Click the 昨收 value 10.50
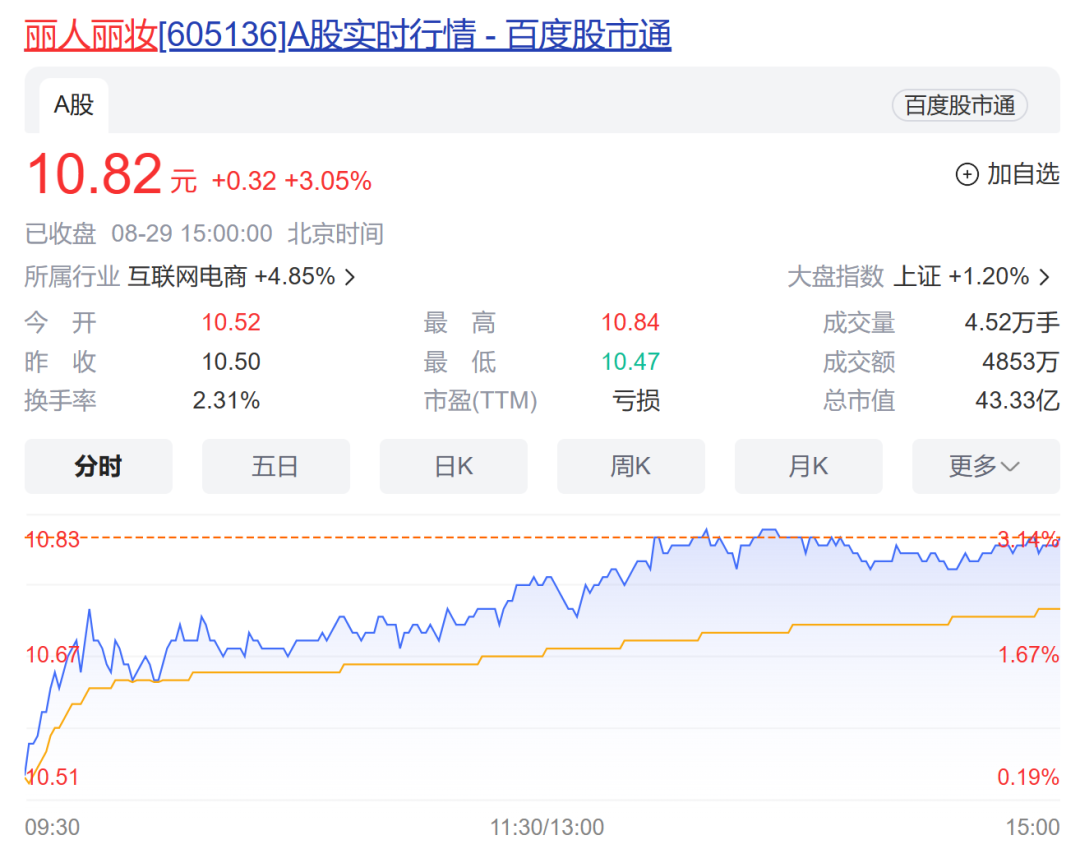Image resolution: width=1080 pixels, height=849 pixels. 231,361
